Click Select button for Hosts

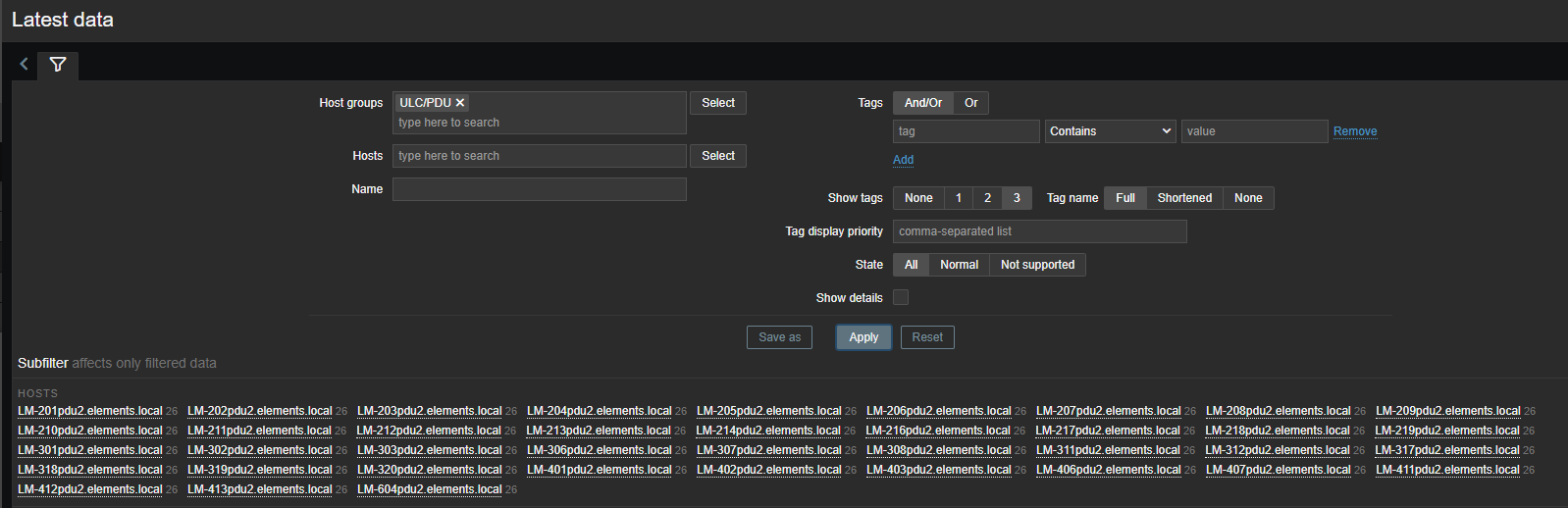(717, 156)
